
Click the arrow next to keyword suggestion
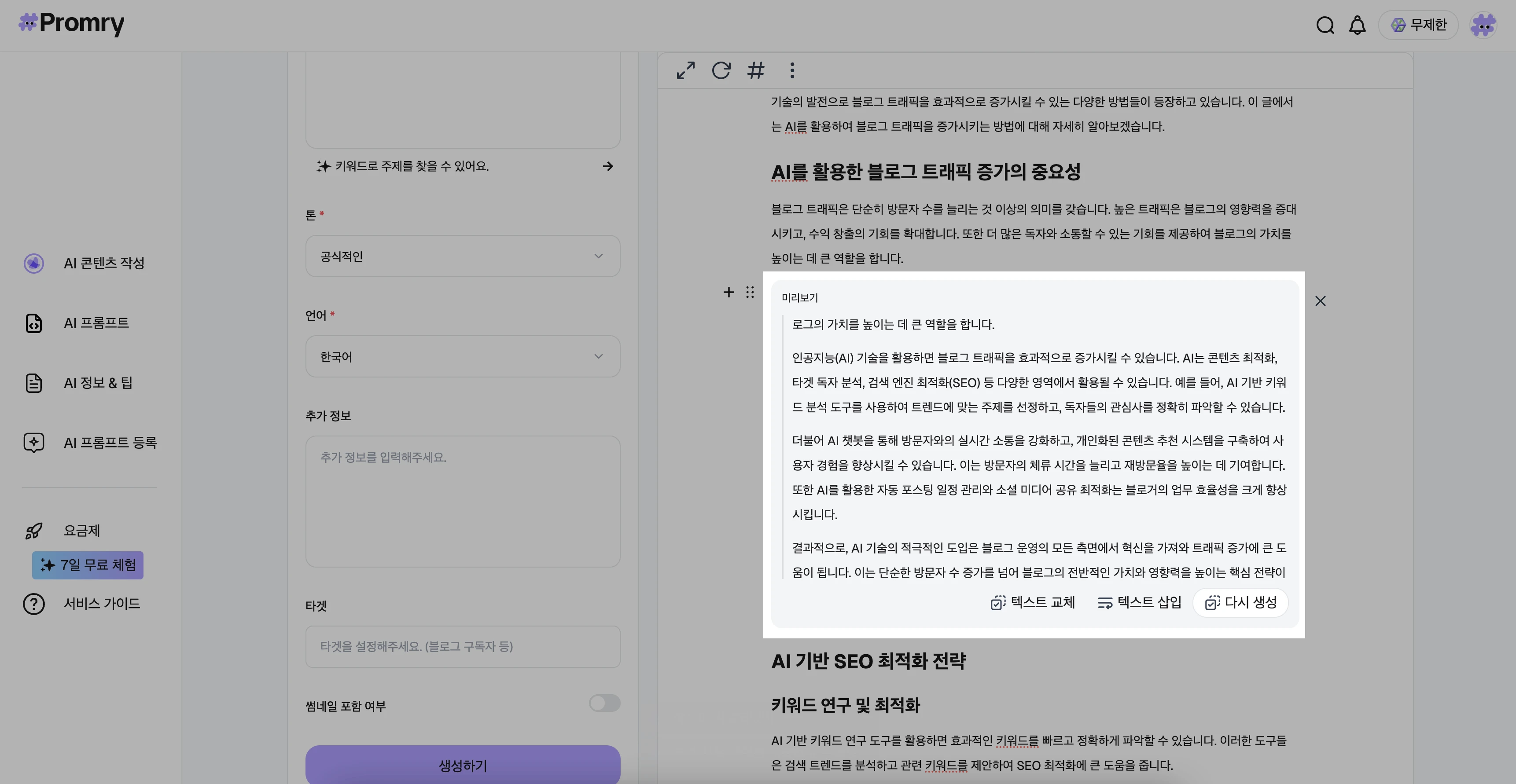pyautogui.click(x=608, y=166)
